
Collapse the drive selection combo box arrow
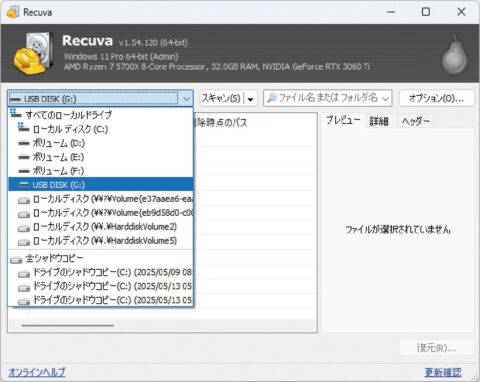point(186,99)
